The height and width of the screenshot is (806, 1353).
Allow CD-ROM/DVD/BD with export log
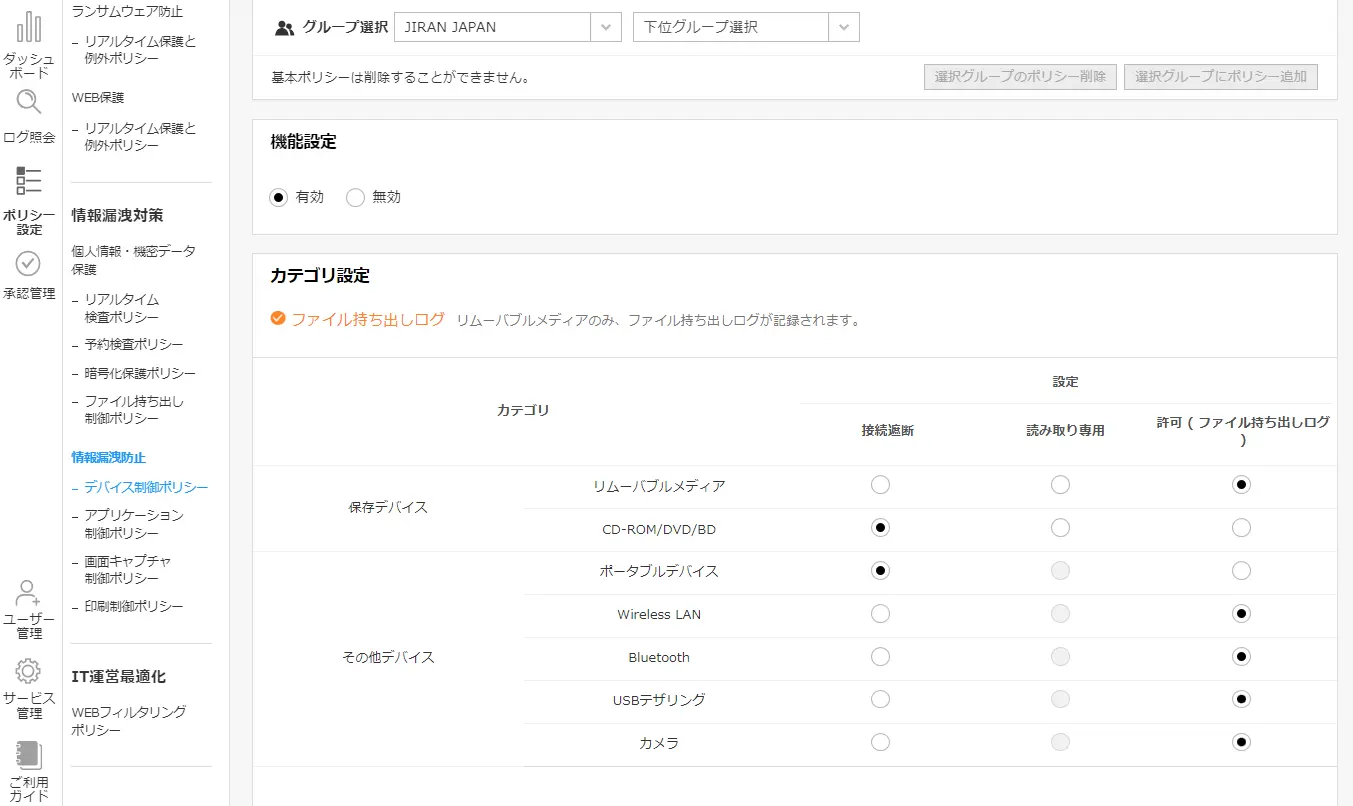1241,528
